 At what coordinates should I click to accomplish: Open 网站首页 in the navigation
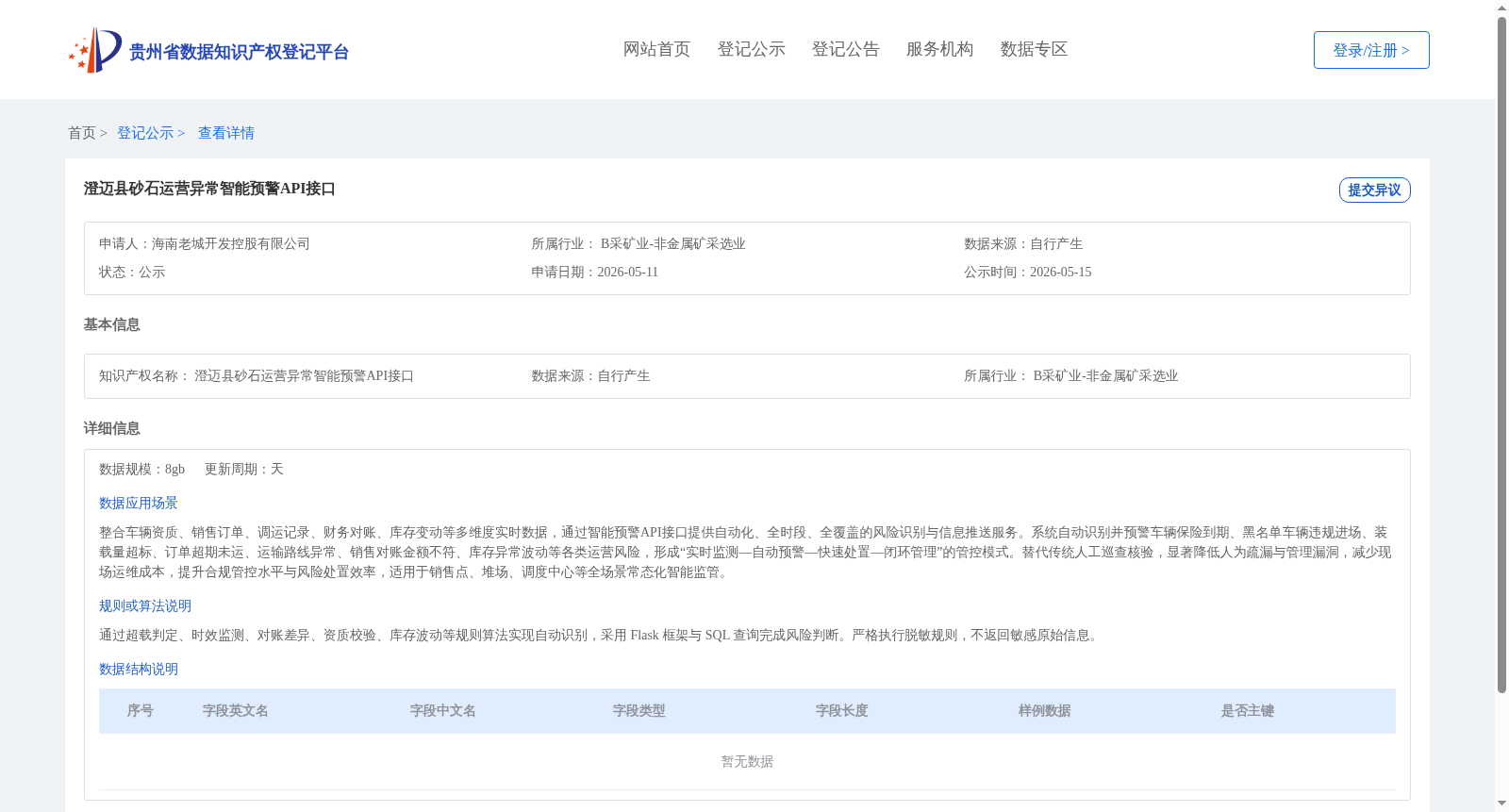pos(656,49)
